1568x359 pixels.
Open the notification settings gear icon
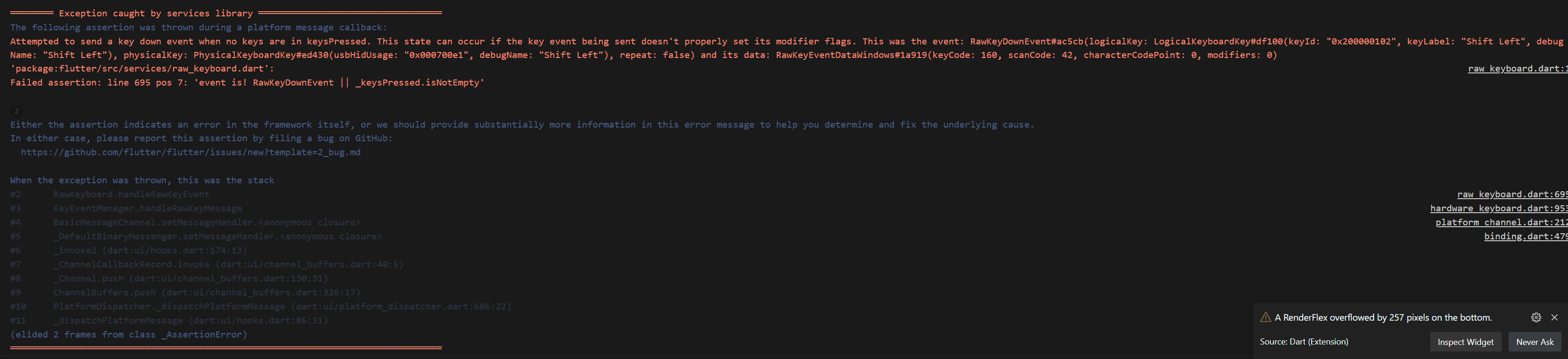tap(1536, 317)
